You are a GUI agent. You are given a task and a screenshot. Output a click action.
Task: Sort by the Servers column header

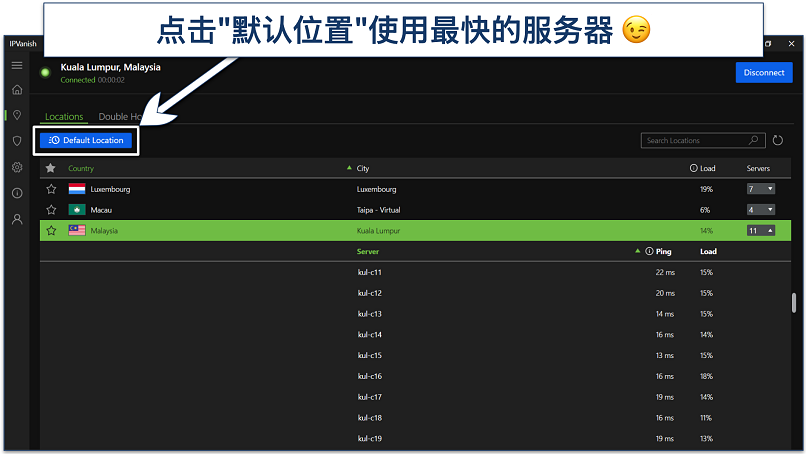[758, 168]
